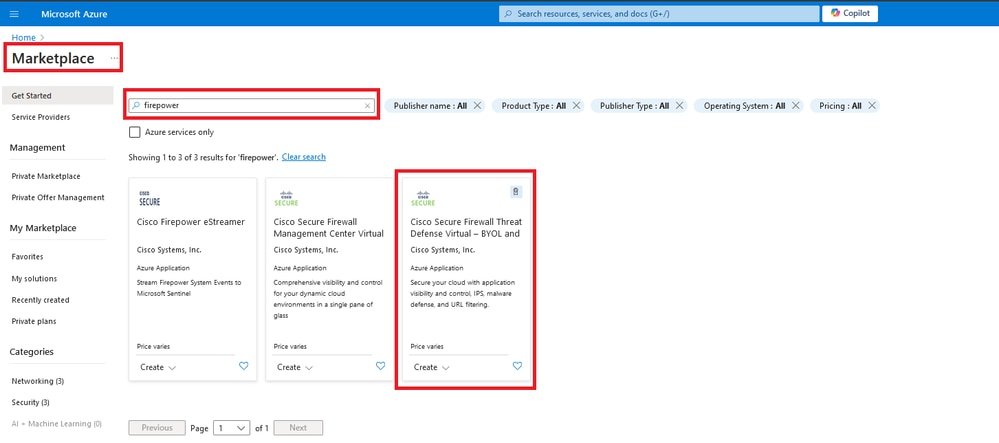Open the Marketplace ellipsis more options
This screenshot has width=999, height=443.
point(114,59)
